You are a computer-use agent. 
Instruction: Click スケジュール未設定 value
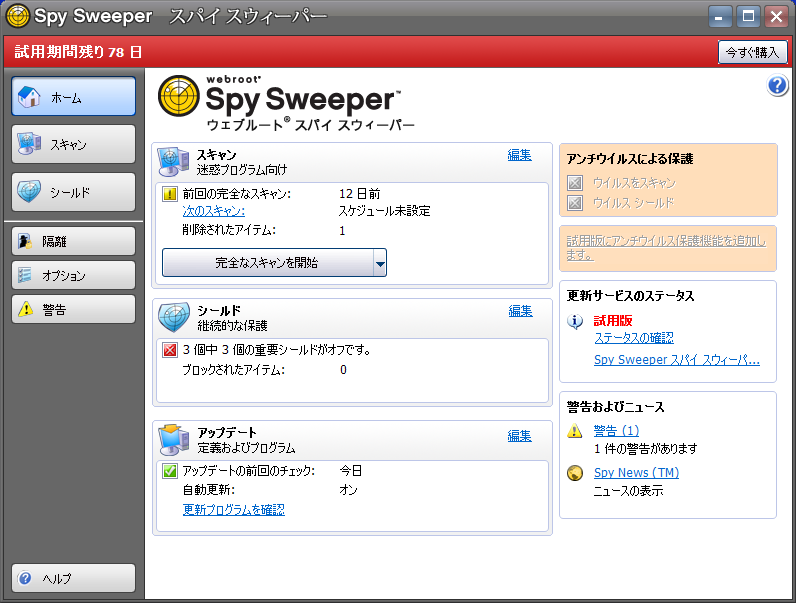click(384, 211)
